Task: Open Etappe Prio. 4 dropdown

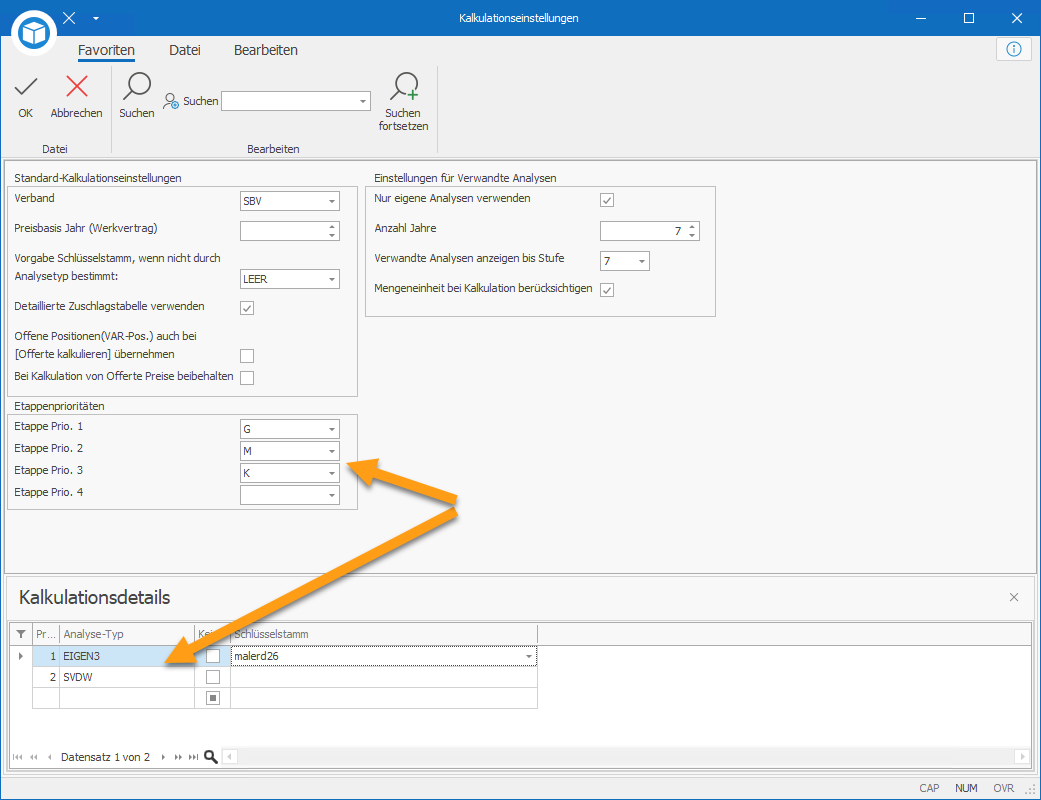Action: tap(332, 495)
